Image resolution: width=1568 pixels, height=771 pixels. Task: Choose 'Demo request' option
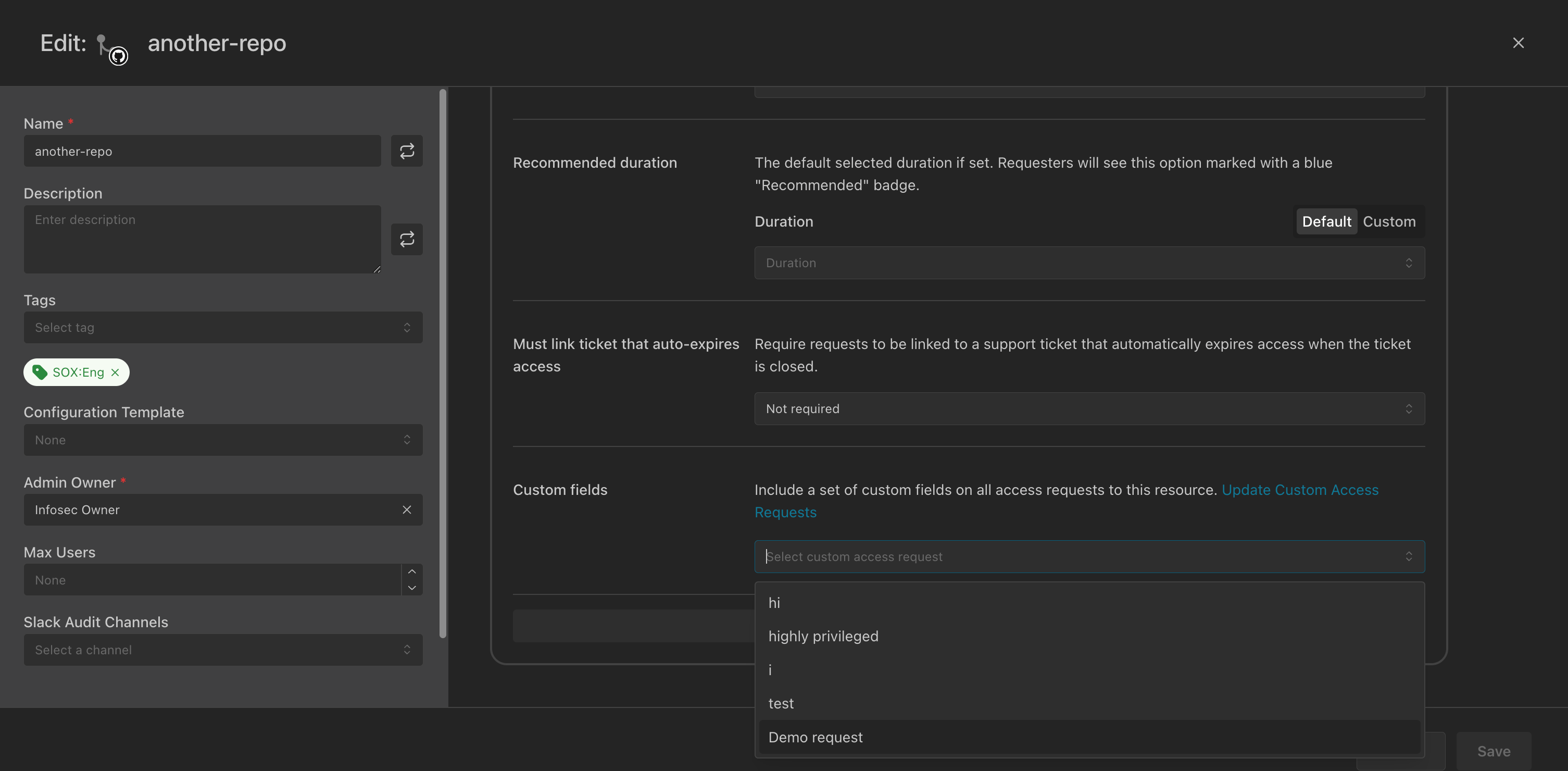point(1089,737)
